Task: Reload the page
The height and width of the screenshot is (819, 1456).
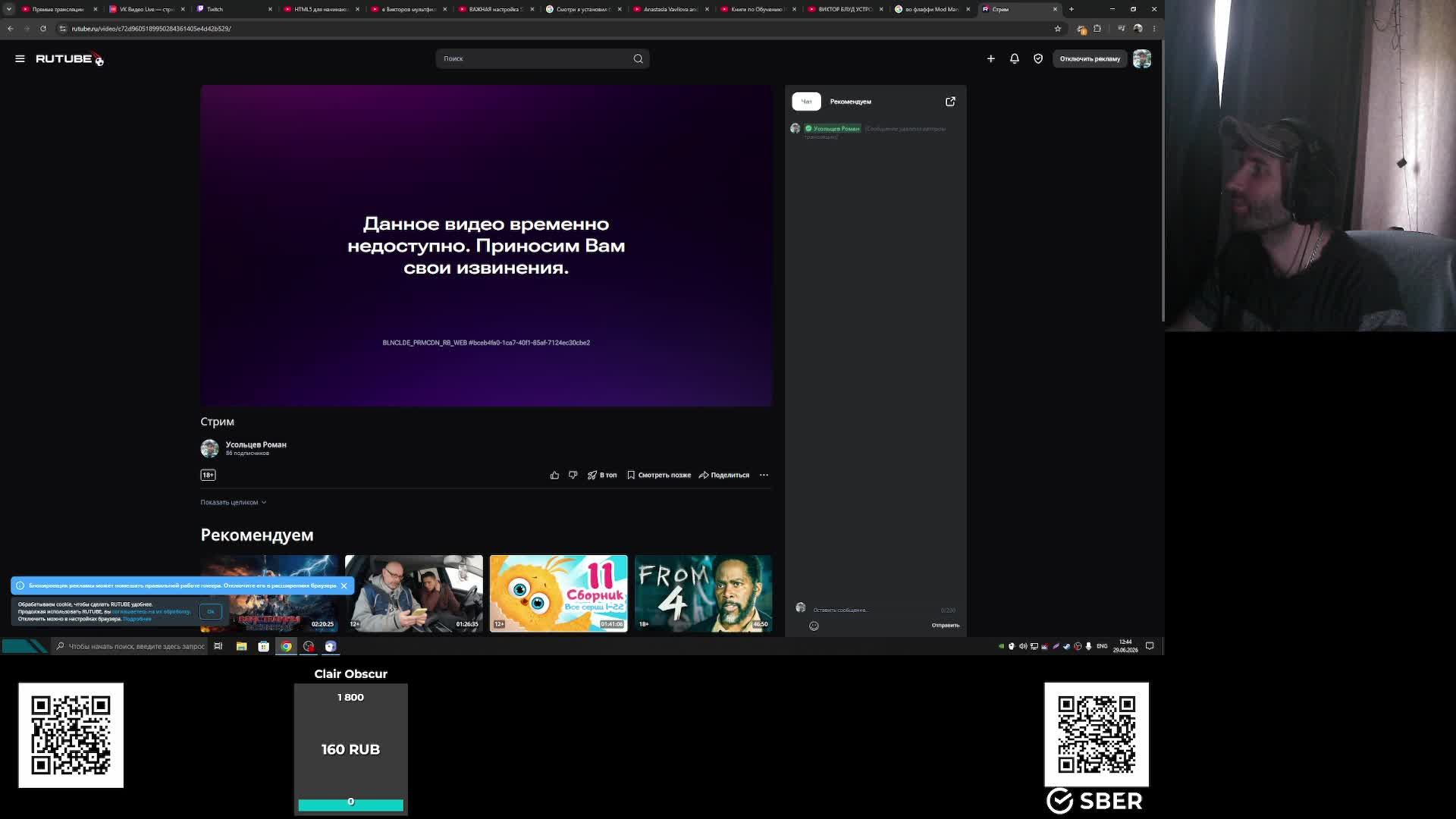Action: coord(43,29)
